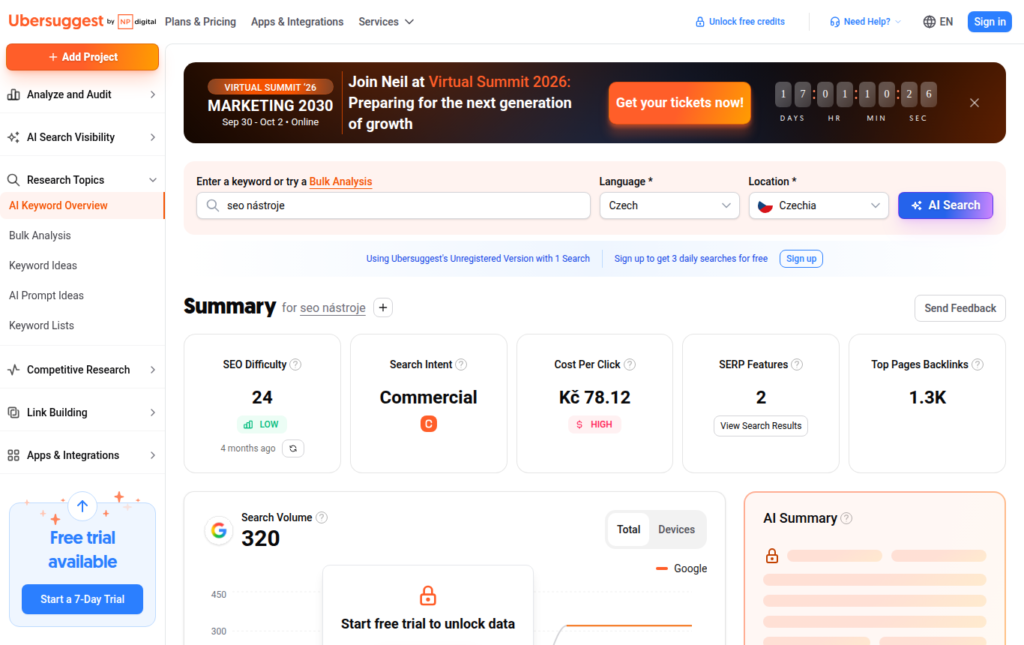Viewport: 1024px width, 645px height.
Task: Click the search icon inside keyword field
Action: [x=212, y=206]
